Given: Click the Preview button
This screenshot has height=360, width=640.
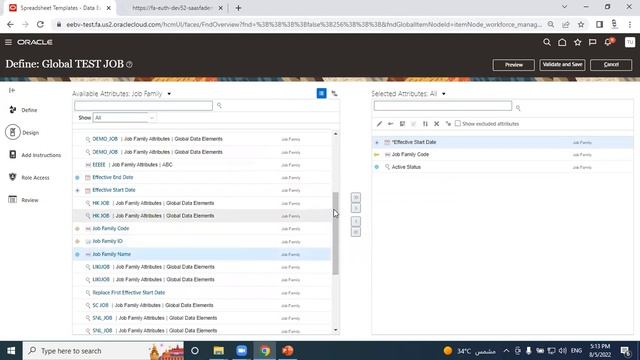Looking at the screenshot, I should (x=513, y=64).
